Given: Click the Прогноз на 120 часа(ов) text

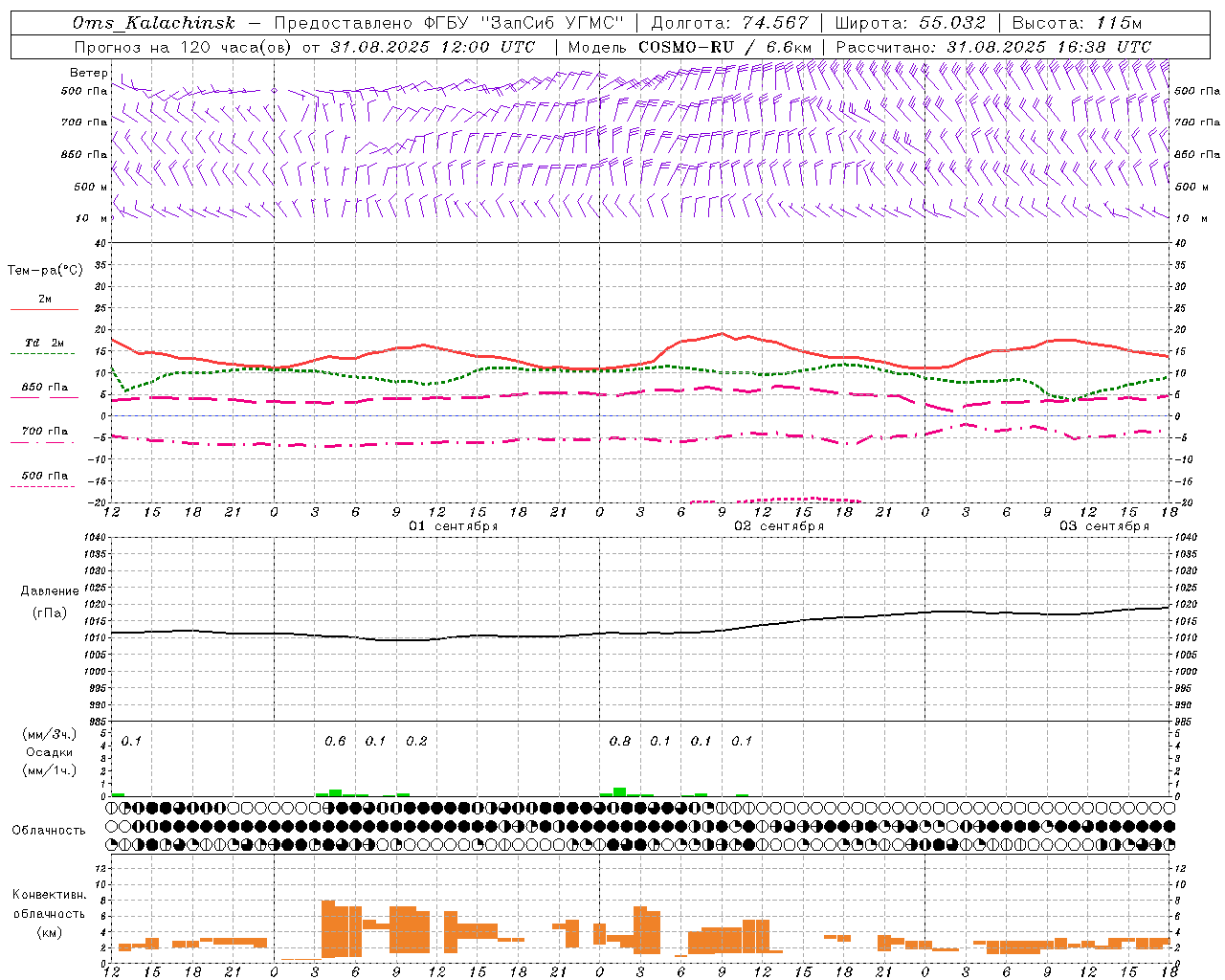Looking at the screenshot, I should (183, 47).
